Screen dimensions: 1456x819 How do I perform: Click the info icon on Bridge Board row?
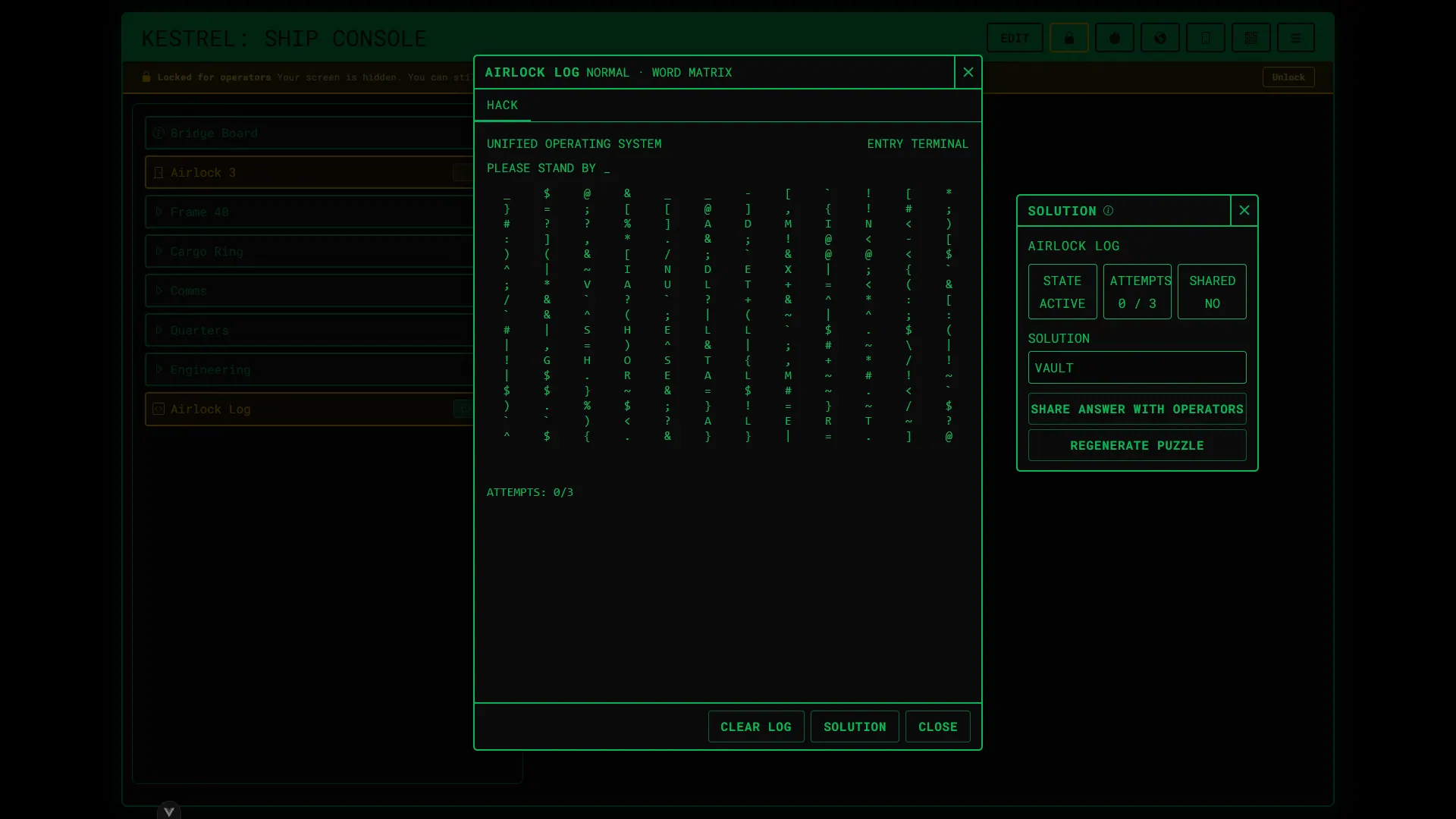pyautogui.click(x=158, y=133)
